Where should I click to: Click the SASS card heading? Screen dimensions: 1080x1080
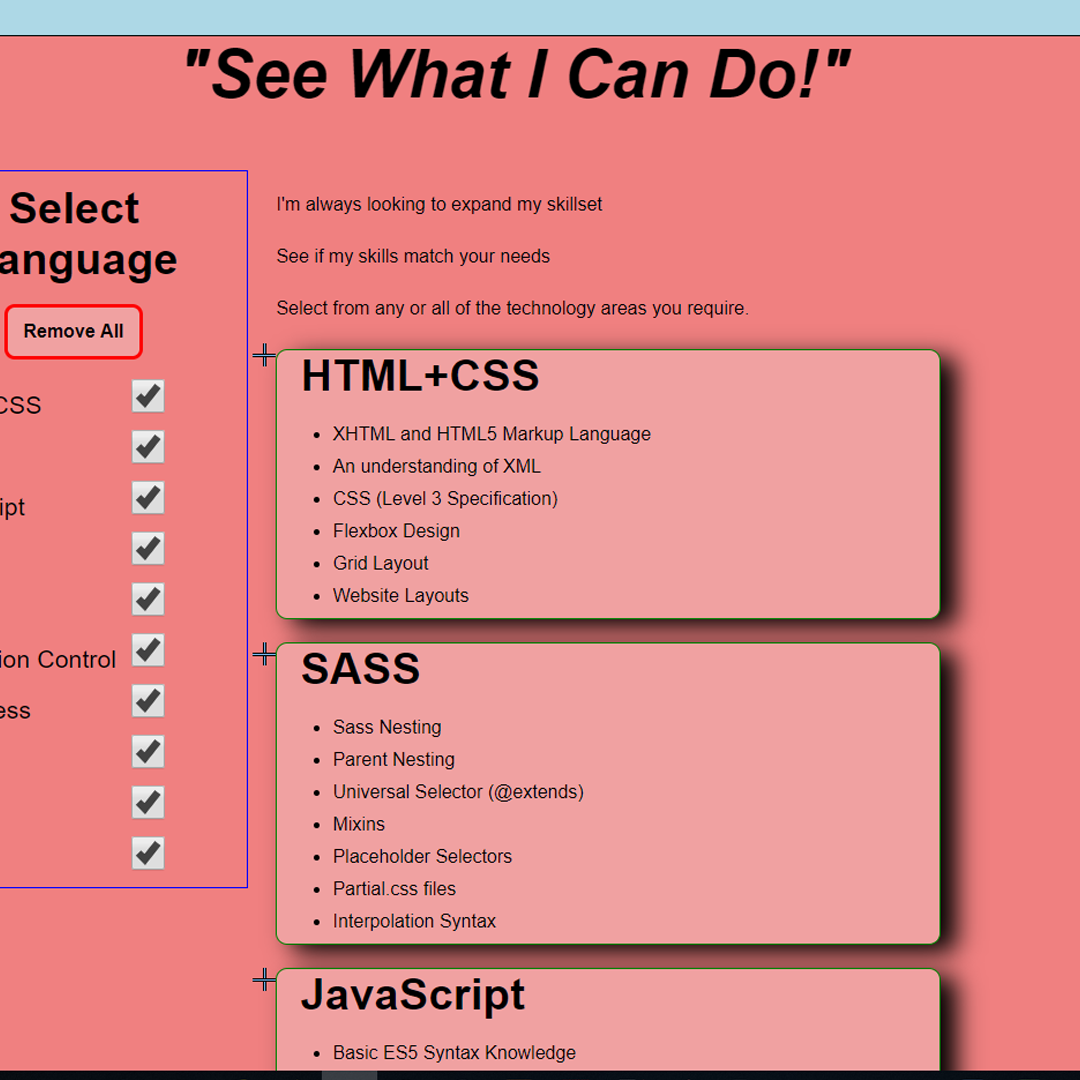click(360, 669)
